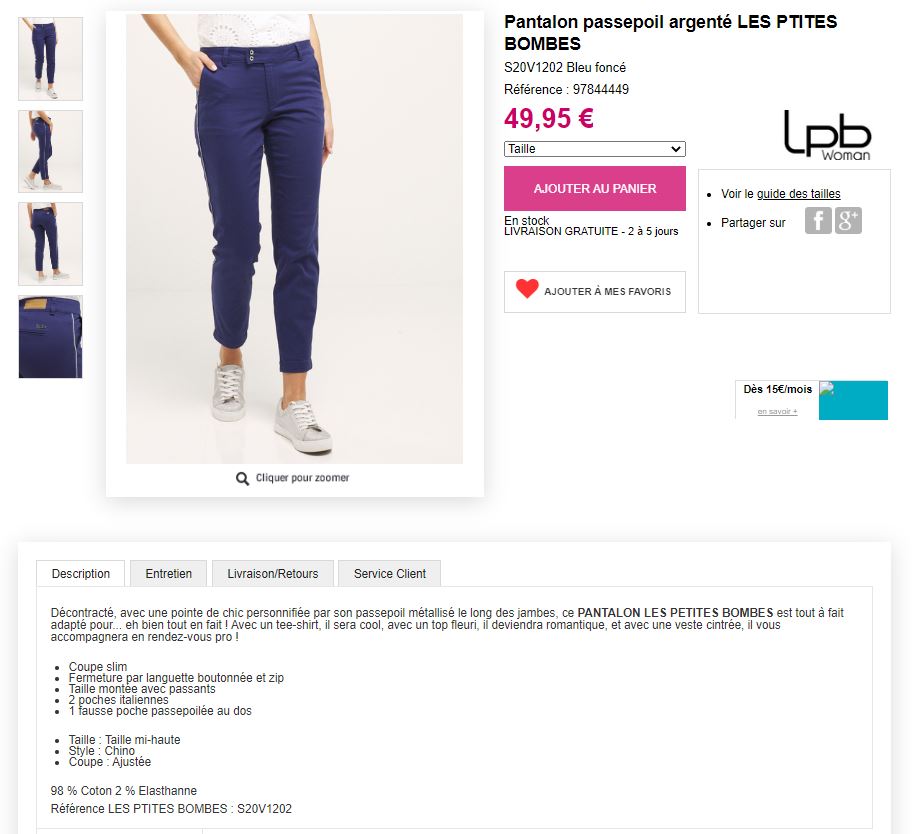The height and width of the screenshot is (834, 912).
Task: View fourth thumbnail of pocket detail
Action: 51,337
